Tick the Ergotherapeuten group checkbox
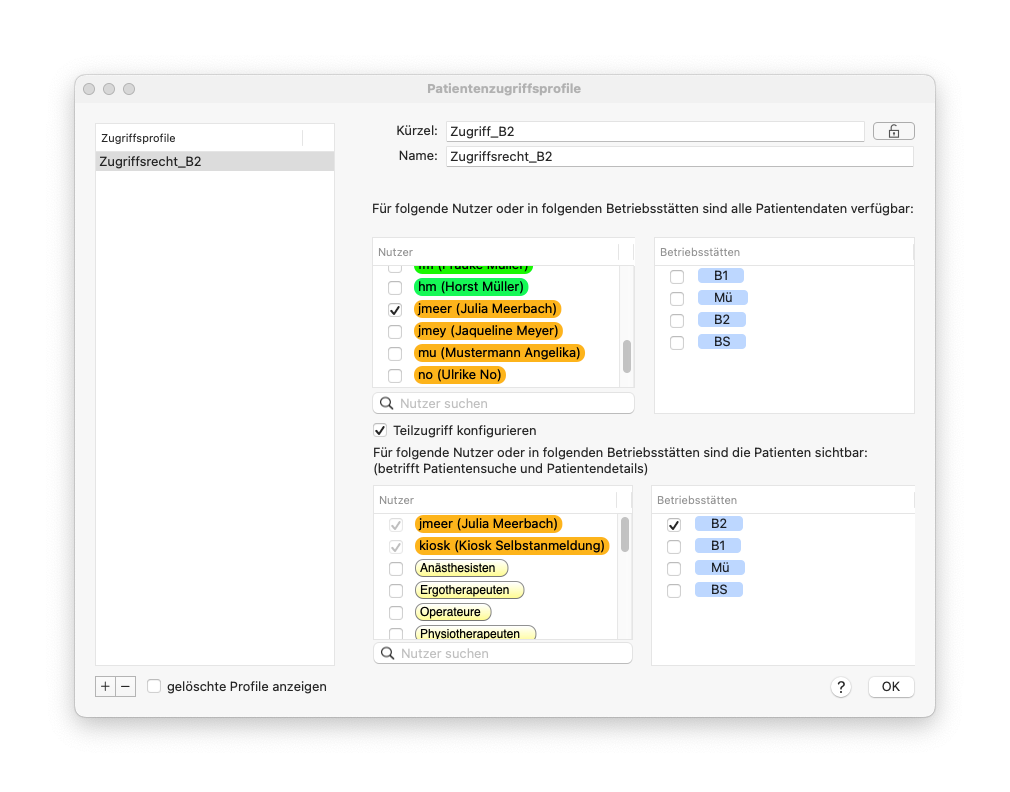1010x792 pixels. pyautogui.click(x=396, y=590)
